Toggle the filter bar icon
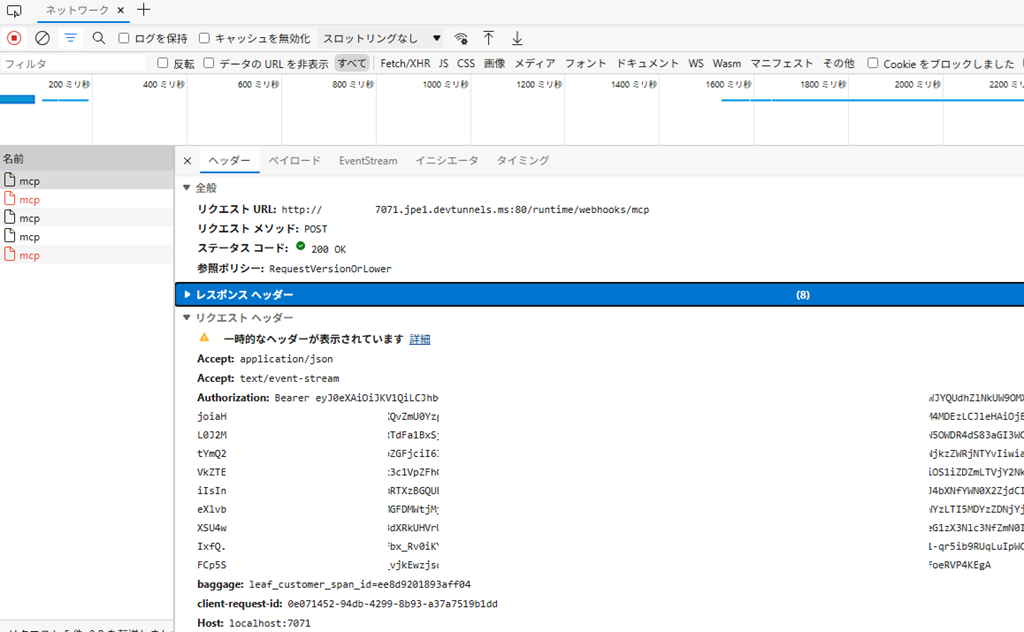Screen dimensions: 1024x632 [71, 39]
